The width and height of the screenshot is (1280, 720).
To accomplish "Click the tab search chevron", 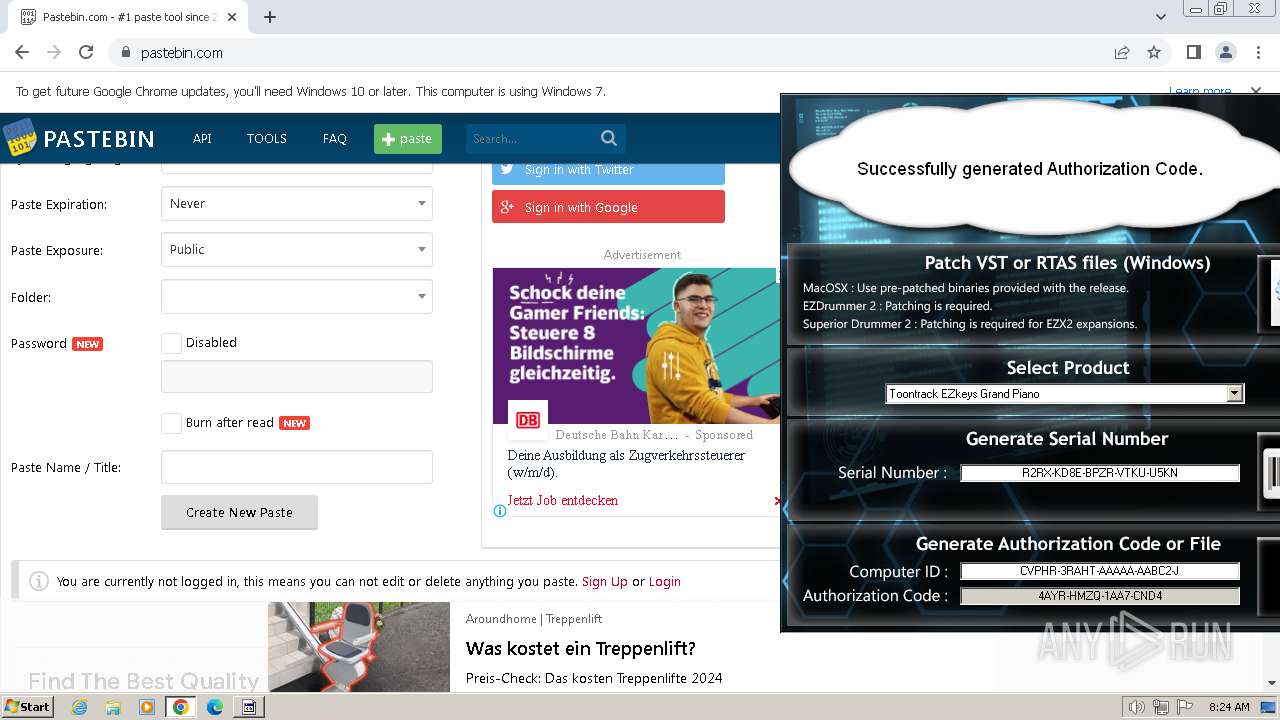I will click(x=1161, y=17).
